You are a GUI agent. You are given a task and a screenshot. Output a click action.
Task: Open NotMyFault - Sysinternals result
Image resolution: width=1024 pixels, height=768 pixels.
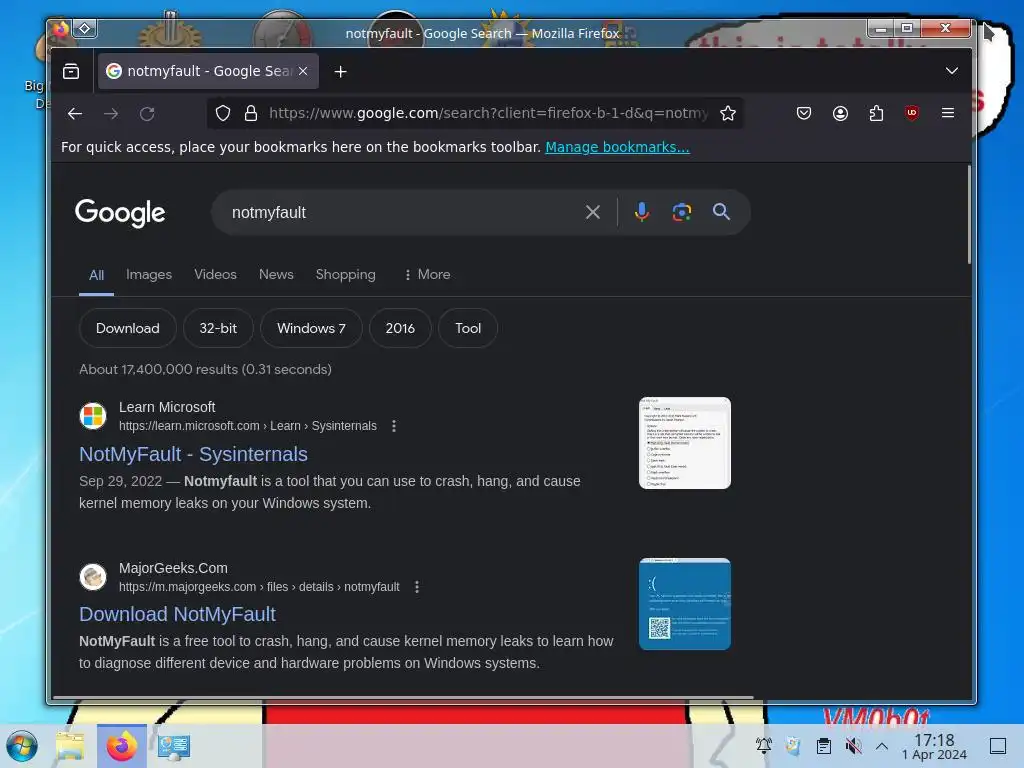[193, 454]
